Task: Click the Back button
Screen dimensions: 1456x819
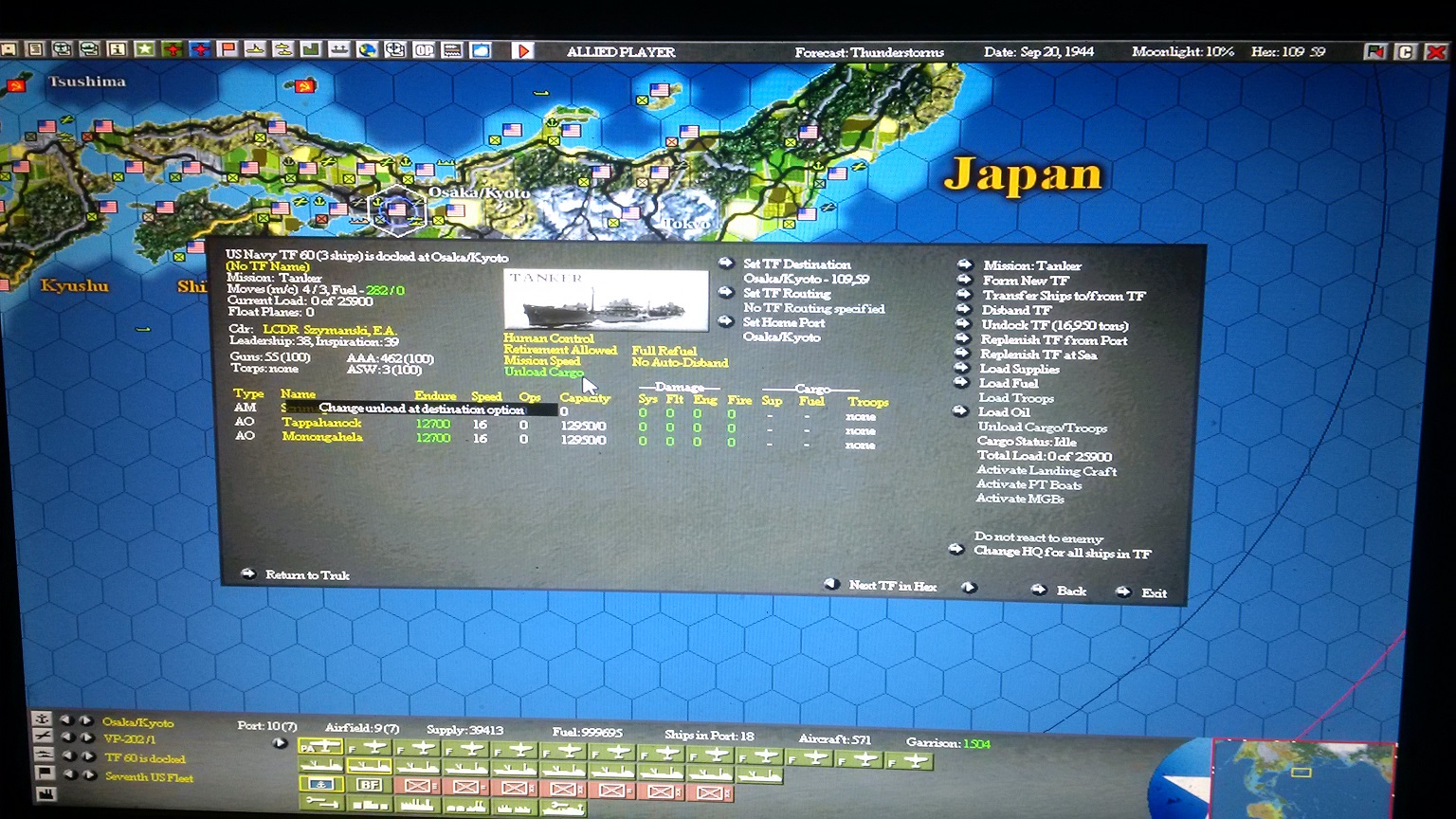Action: coord(1071,591)
